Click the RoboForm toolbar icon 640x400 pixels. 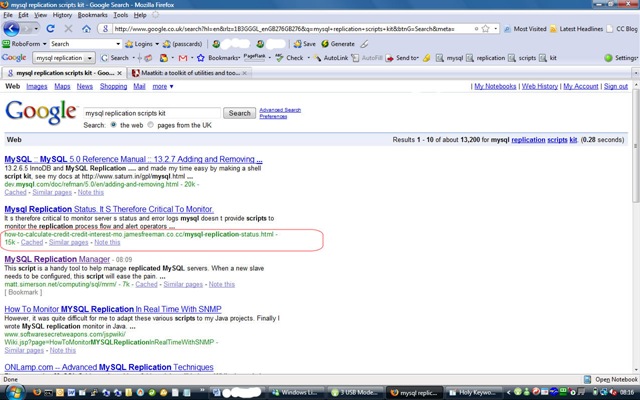pos(6,44)
